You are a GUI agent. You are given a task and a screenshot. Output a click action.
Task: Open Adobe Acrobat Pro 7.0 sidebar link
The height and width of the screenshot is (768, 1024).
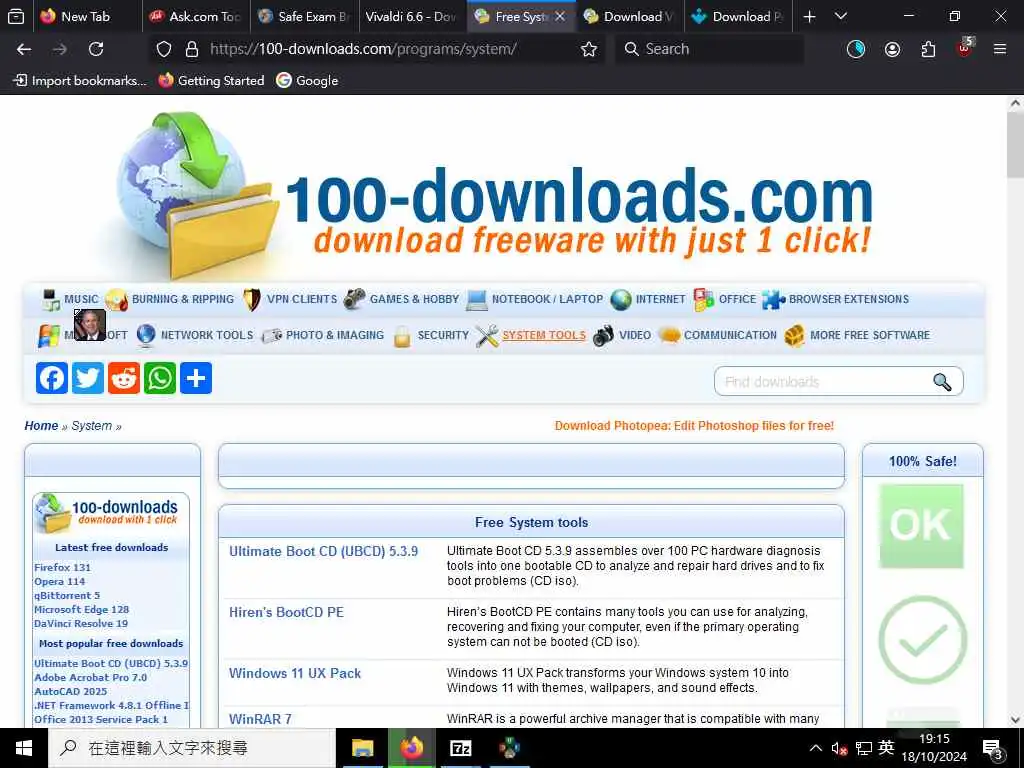click(x=90, y=677)
